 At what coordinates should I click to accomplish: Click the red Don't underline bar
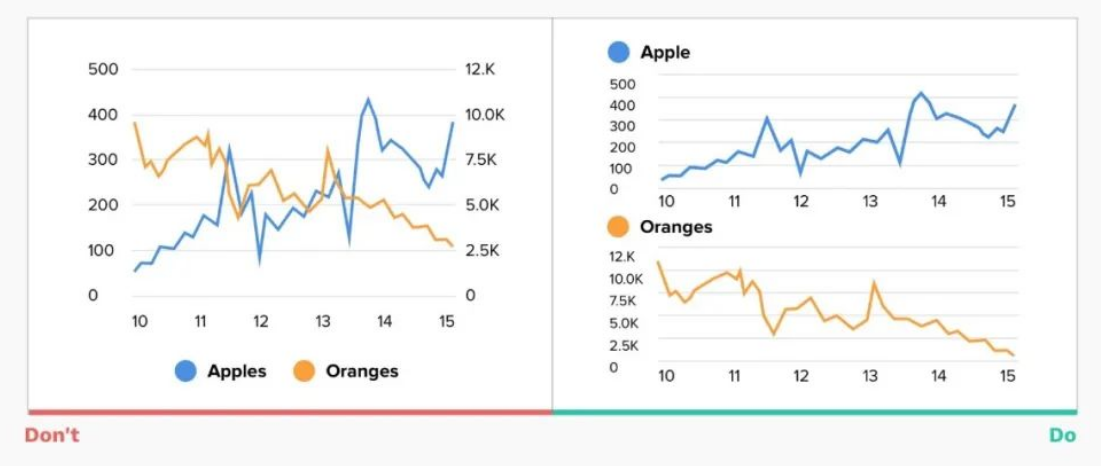click(290, 412)
